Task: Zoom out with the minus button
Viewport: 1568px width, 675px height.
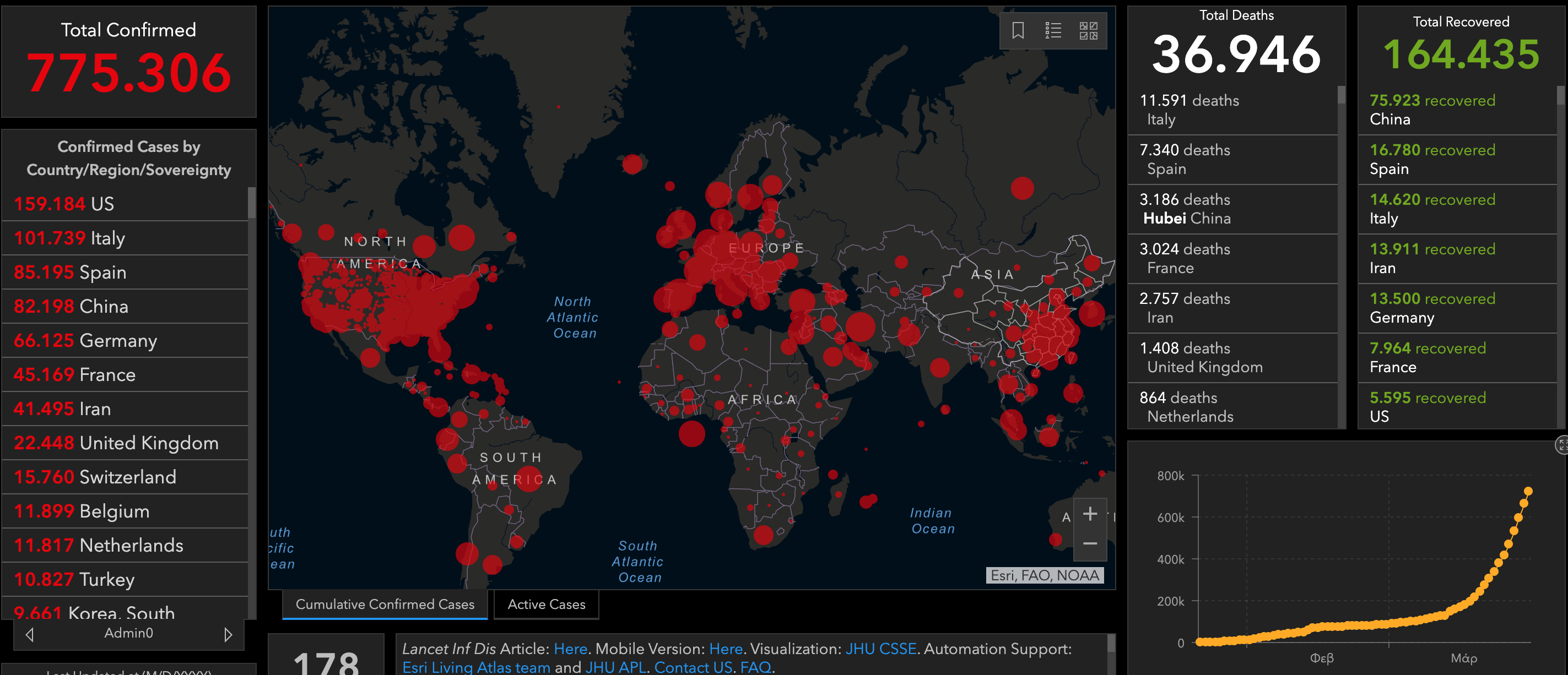Action: pos(1090,543)
